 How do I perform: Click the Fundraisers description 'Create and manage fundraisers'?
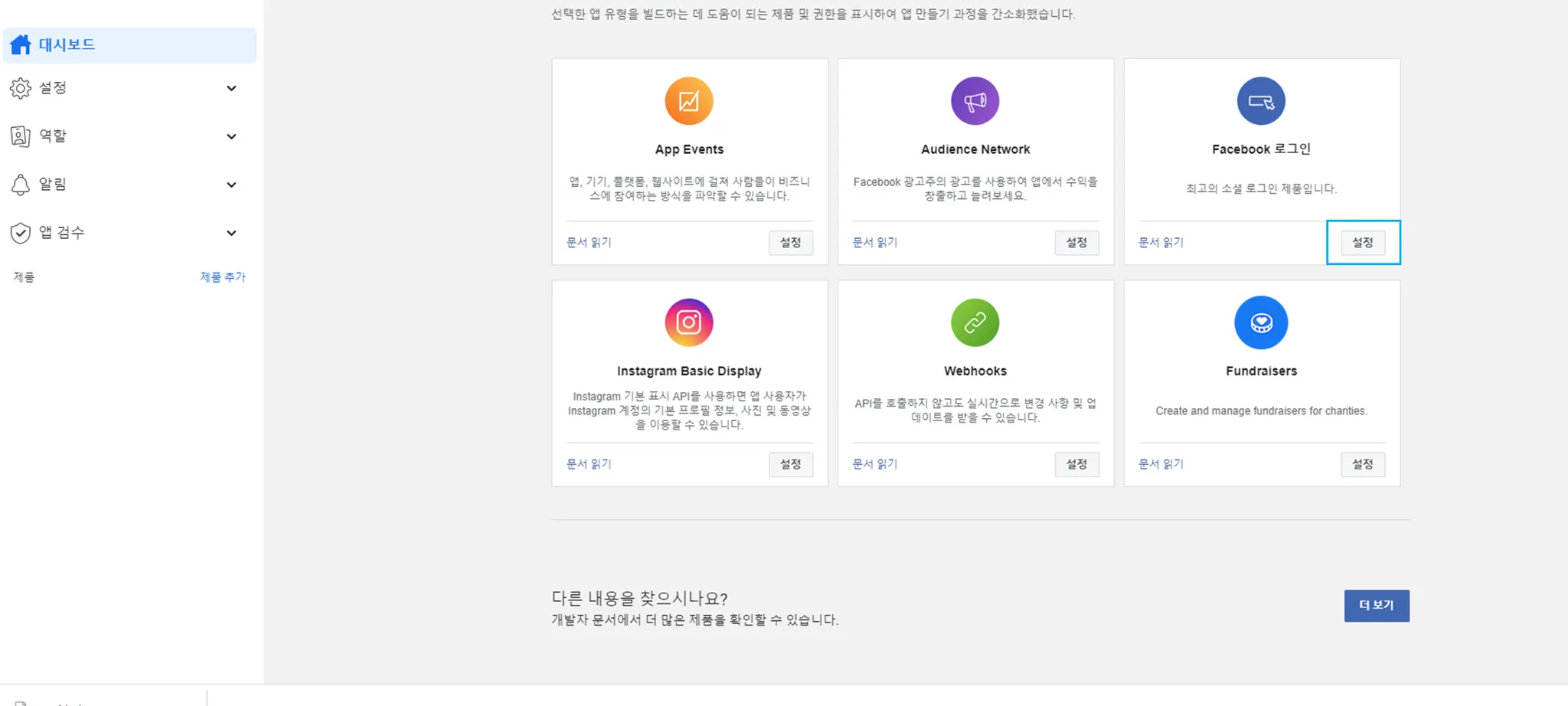coord(1261,411)
